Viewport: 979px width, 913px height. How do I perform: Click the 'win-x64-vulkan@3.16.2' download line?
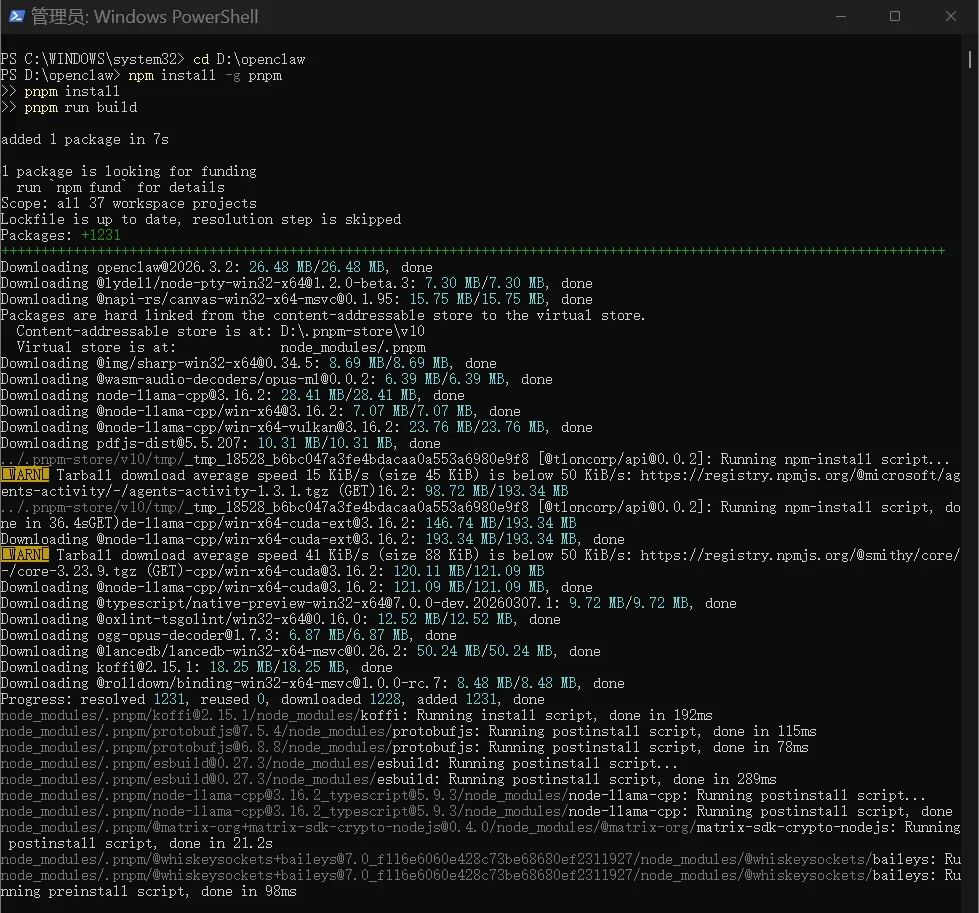click(297, 427)
